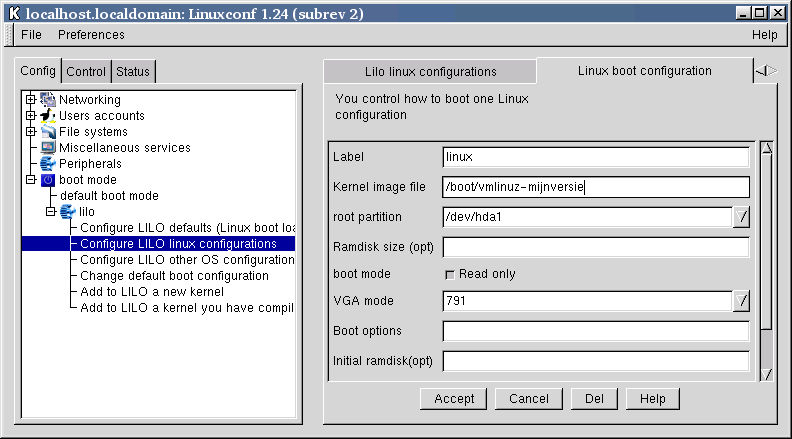792x439 pixels.
Task: Click the tab scroll left arrow
Action: (761, 71)
